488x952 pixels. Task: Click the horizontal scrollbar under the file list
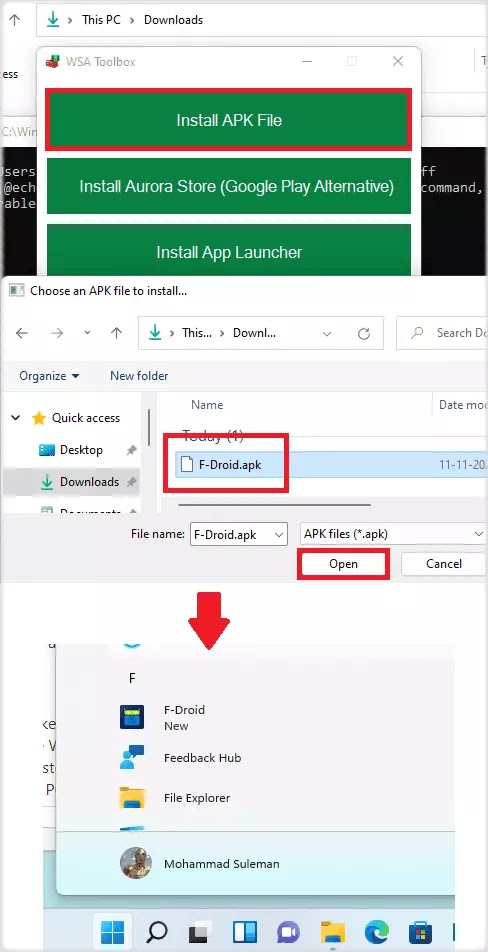pyautogui.click(x=274, y=504)
